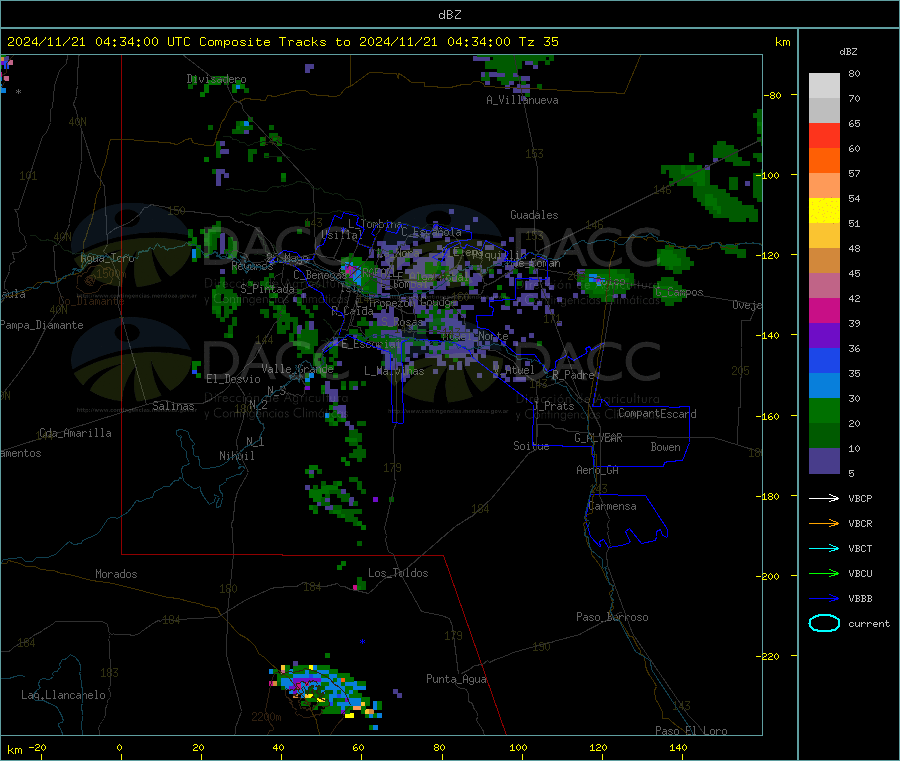Click the 'Valle_Grande' map label
Screen dimensions: 900x761
pyautogui.click(x=297, y=369)
